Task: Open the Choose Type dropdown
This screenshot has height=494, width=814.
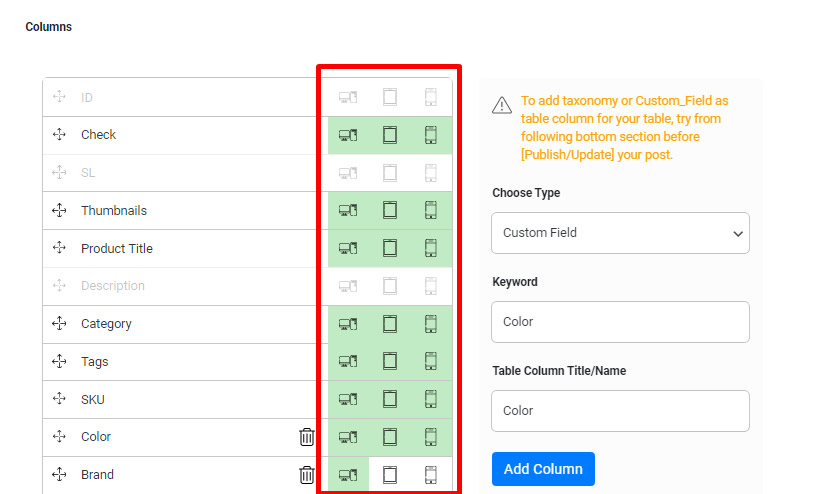Action: point(620,233)
